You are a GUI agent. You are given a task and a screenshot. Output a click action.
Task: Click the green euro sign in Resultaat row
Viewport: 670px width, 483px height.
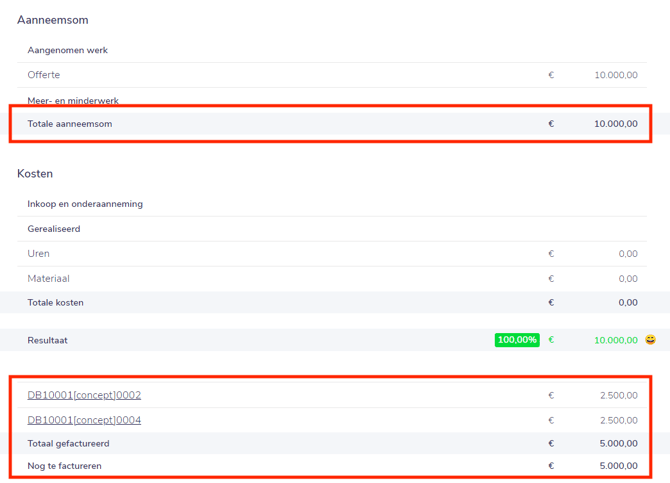pyautogui.click(x=551, y=340)
